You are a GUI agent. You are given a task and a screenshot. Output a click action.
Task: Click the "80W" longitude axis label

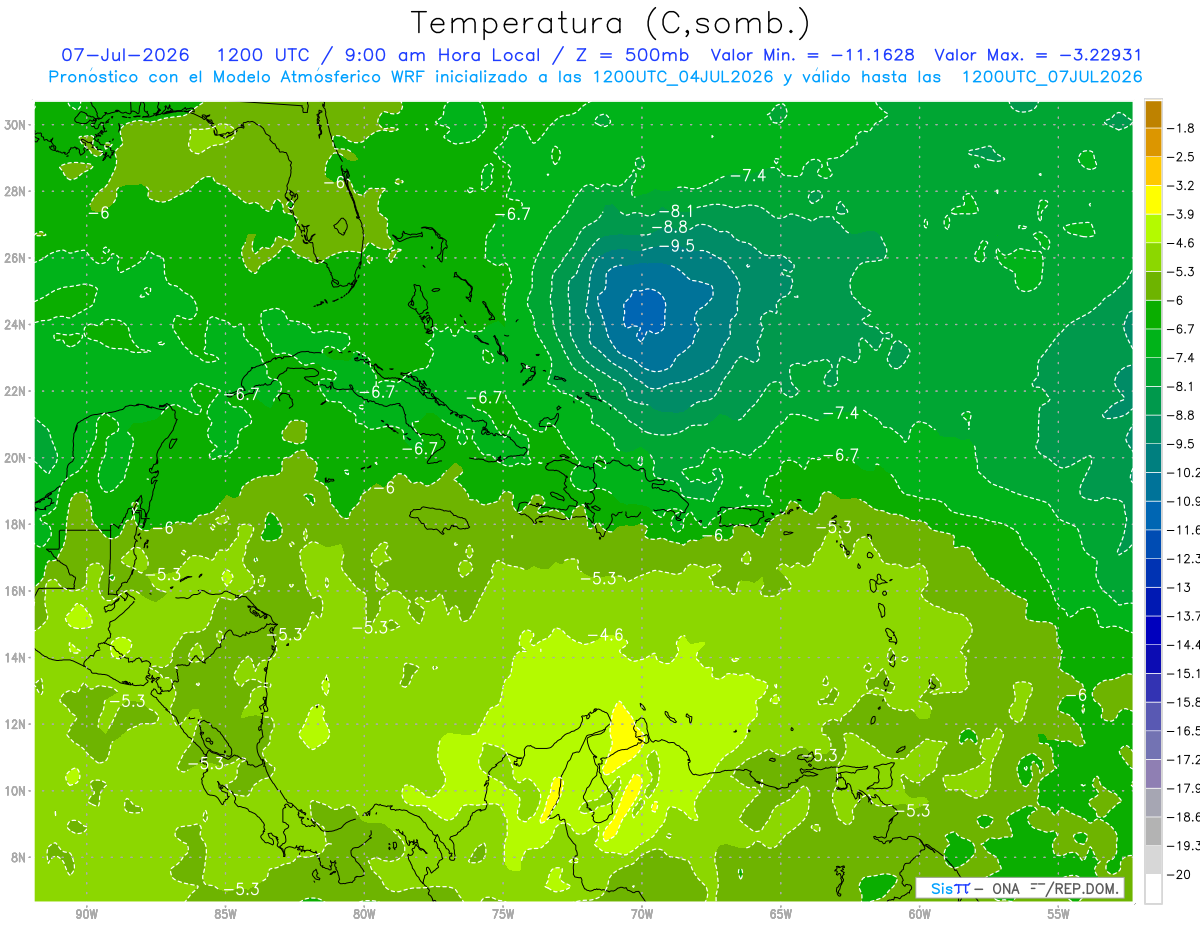[x=364, y=914]
